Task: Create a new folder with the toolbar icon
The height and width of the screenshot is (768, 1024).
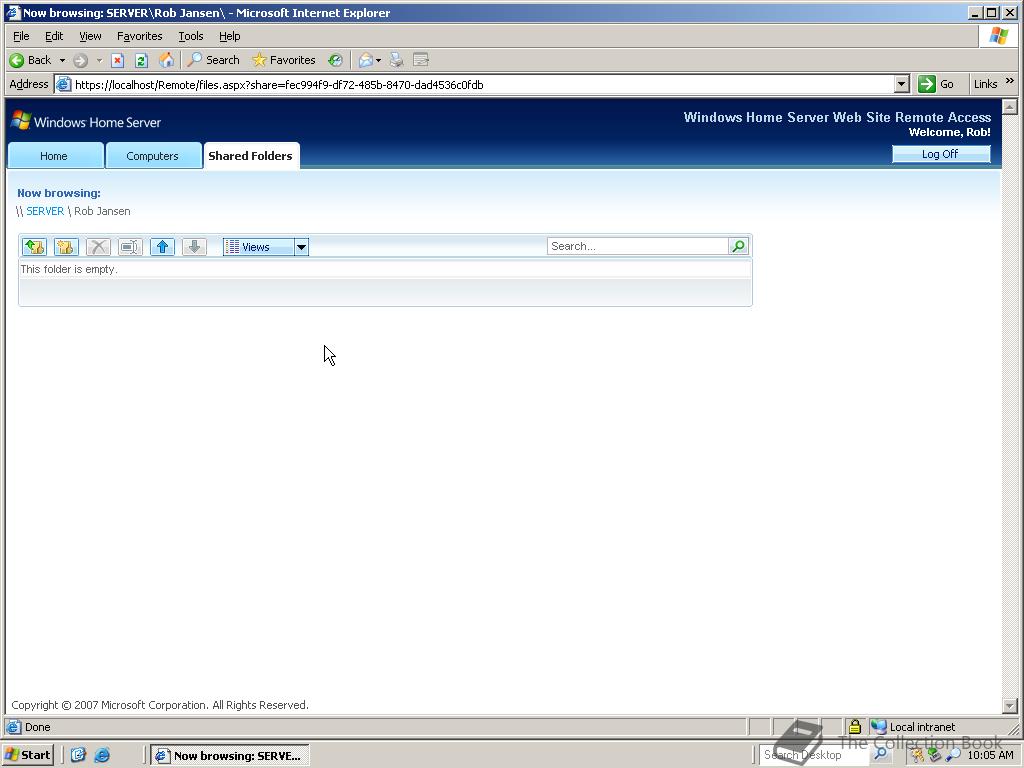Action: point(66,247)
